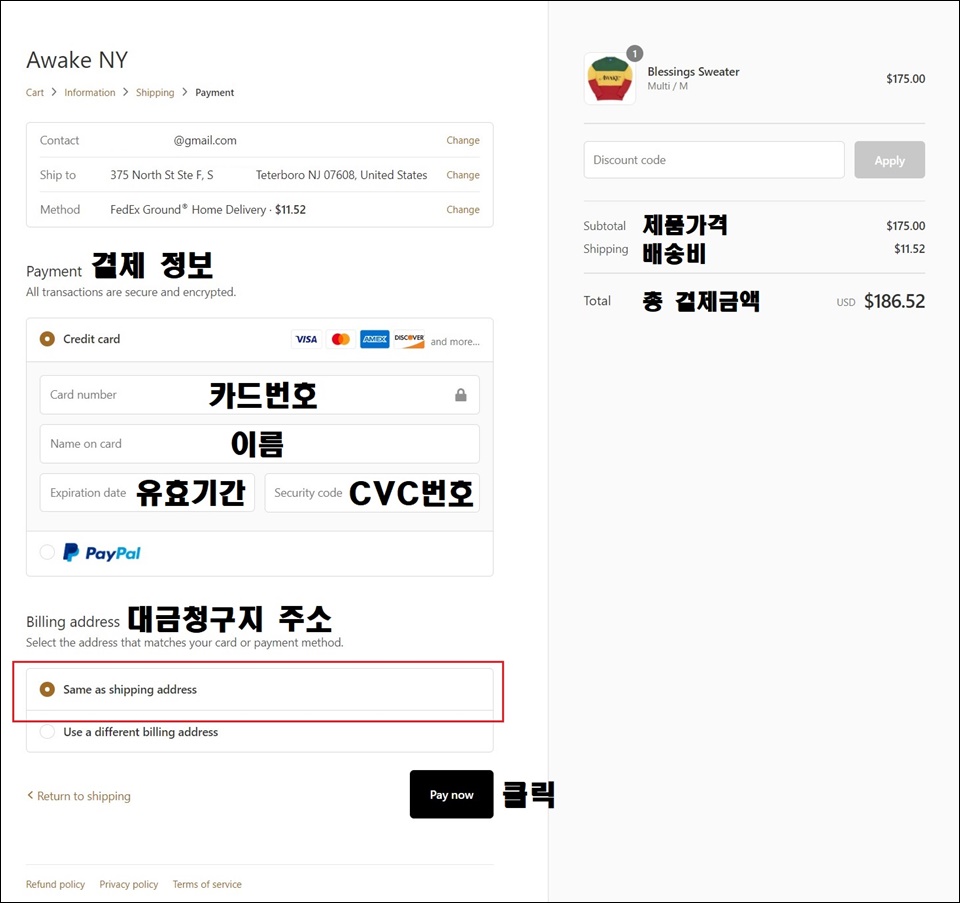Click the padlock icon in Card number field
The image size is (960, 903).
pos(460,395)
